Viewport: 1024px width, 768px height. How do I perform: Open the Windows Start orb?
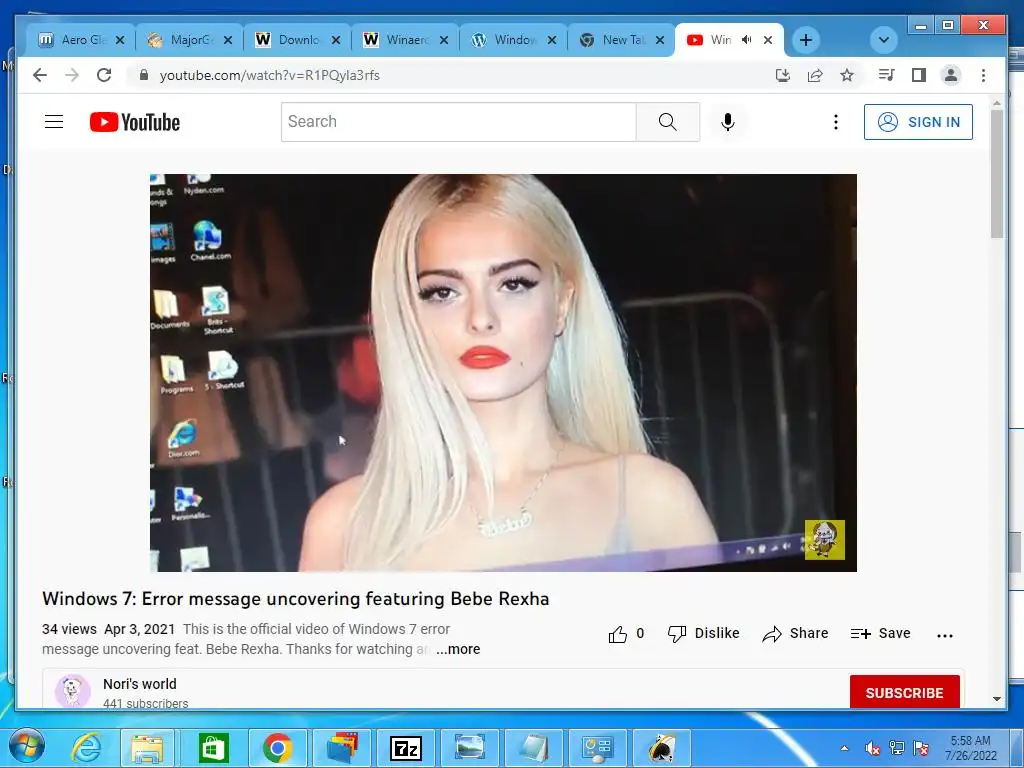[27, 746]
